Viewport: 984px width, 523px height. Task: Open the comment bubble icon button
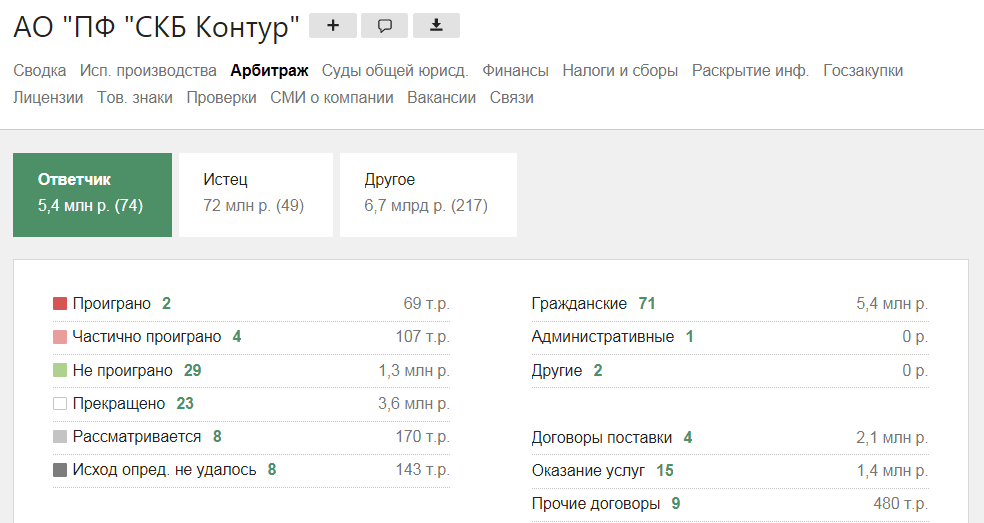point(384,26)
